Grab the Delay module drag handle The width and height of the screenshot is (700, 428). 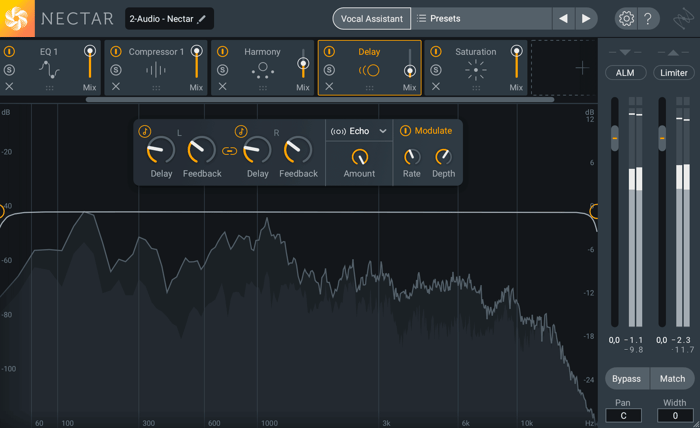370,88
